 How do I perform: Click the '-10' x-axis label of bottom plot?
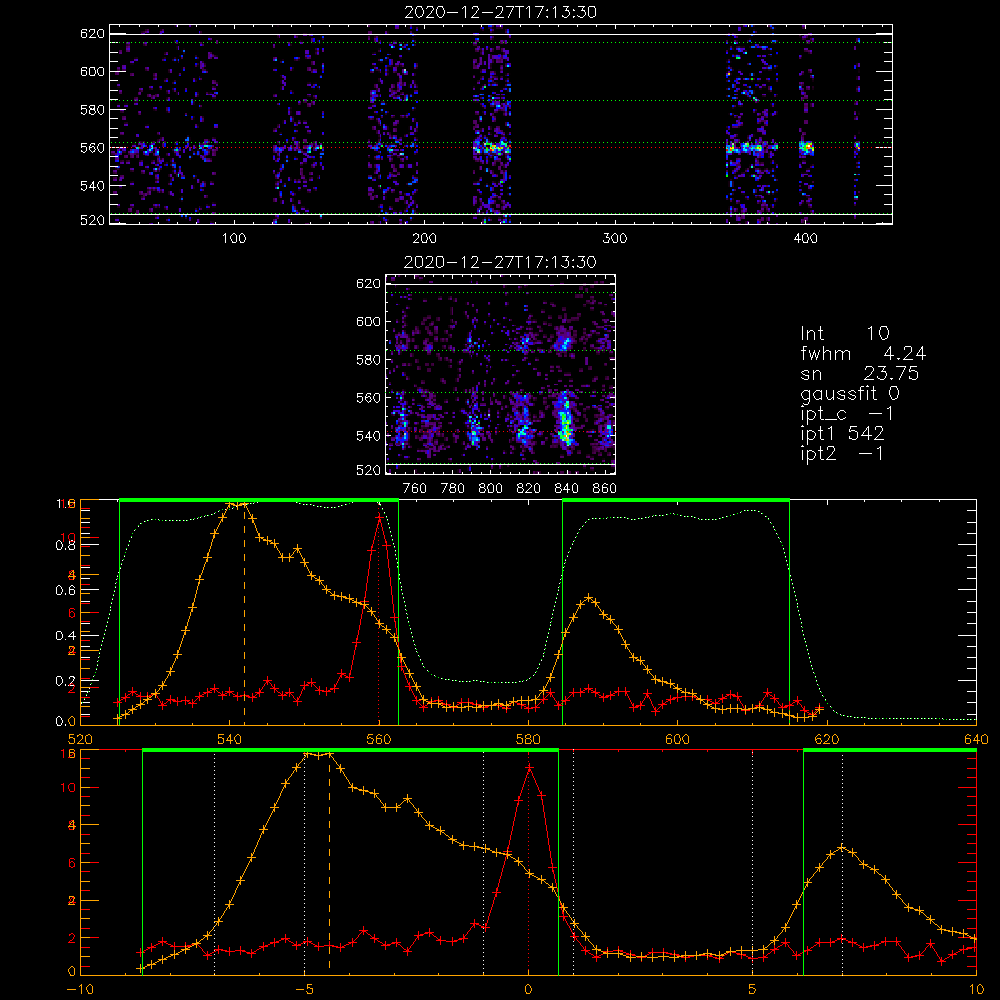point(80,989)
